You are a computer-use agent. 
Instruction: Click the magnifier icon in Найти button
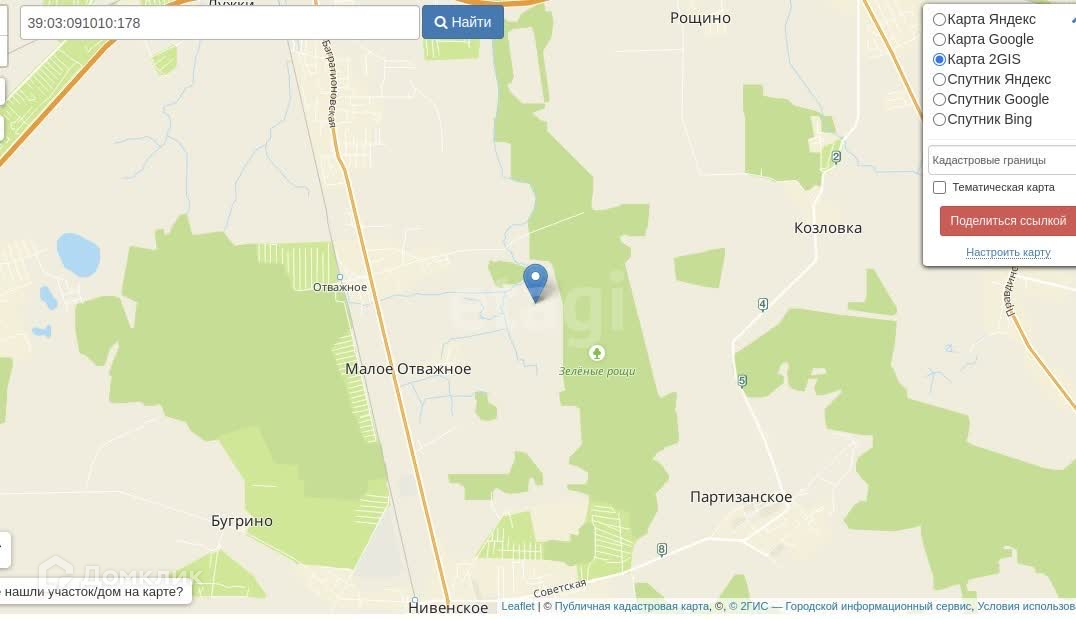tap(441, 23)
